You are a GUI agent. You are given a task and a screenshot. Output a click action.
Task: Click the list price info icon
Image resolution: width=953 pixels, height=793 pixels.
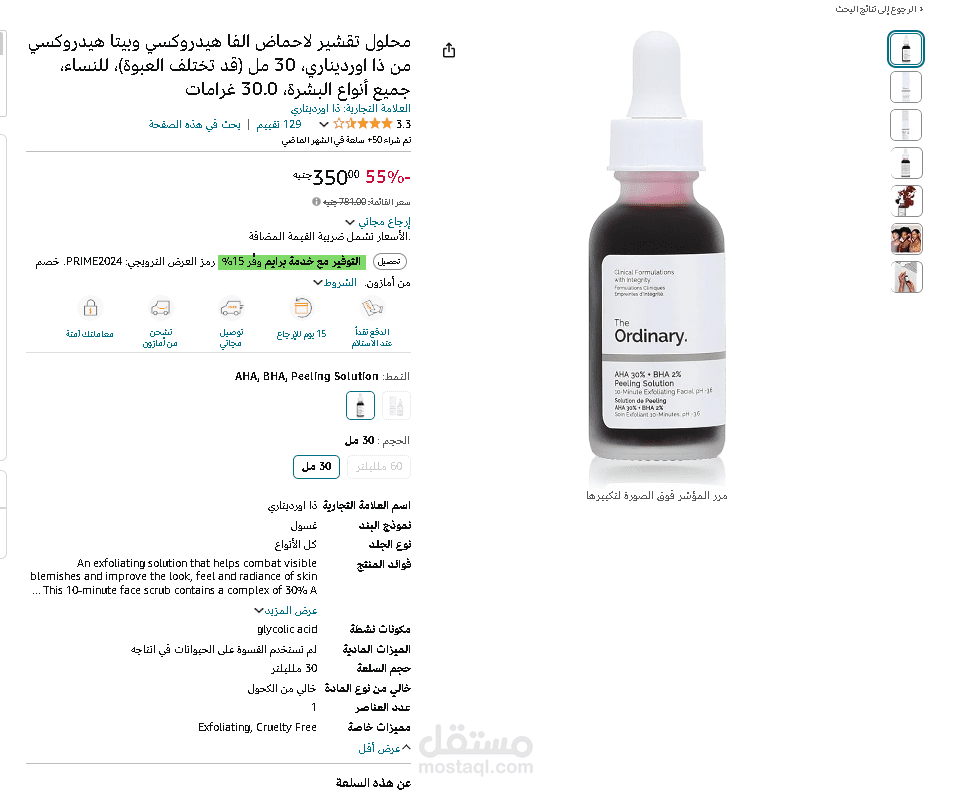coord(316,202)
